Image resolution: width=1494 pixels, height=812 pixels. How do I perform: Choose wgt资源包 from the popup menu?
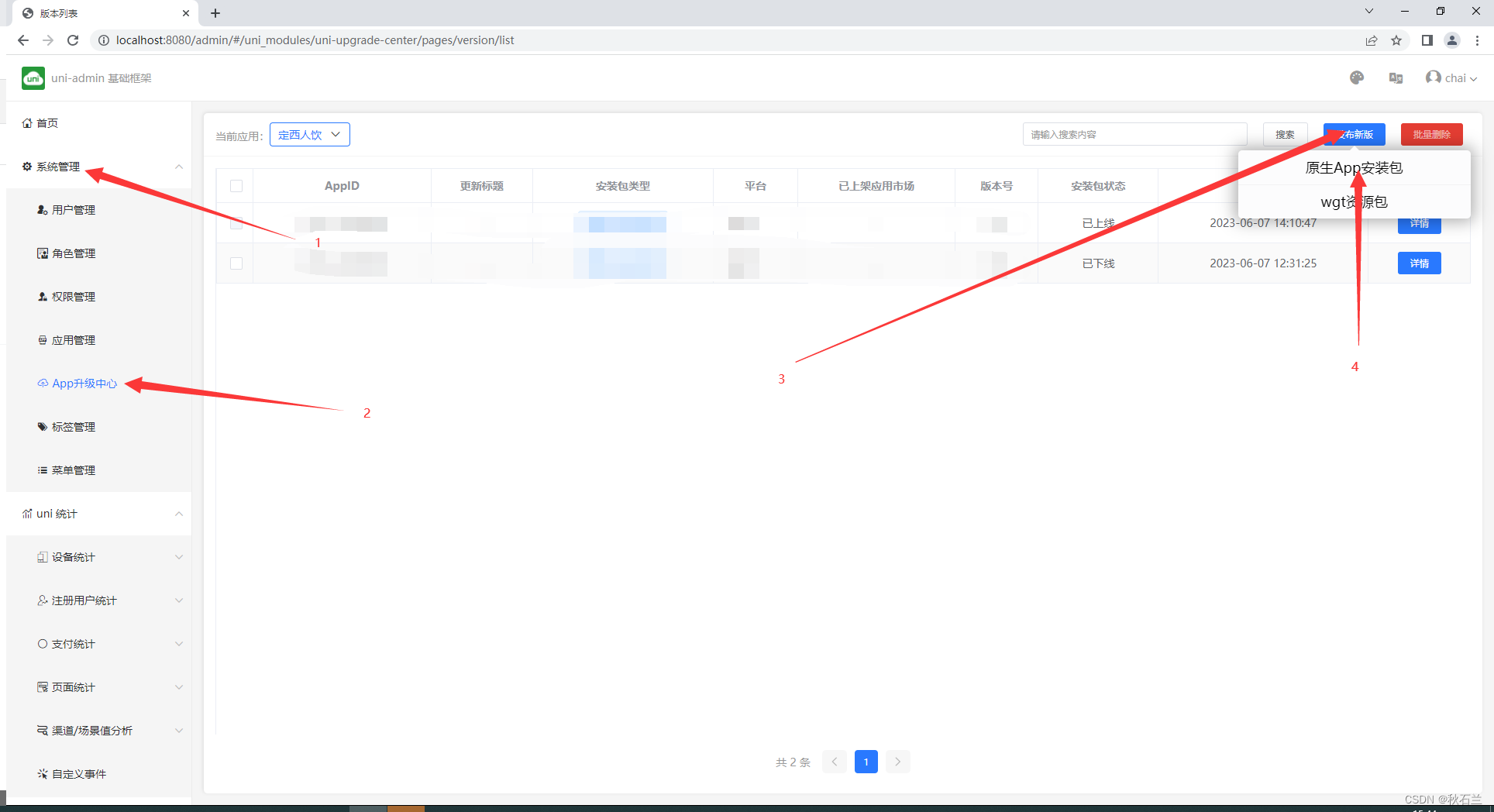[x=1354, y=202]
